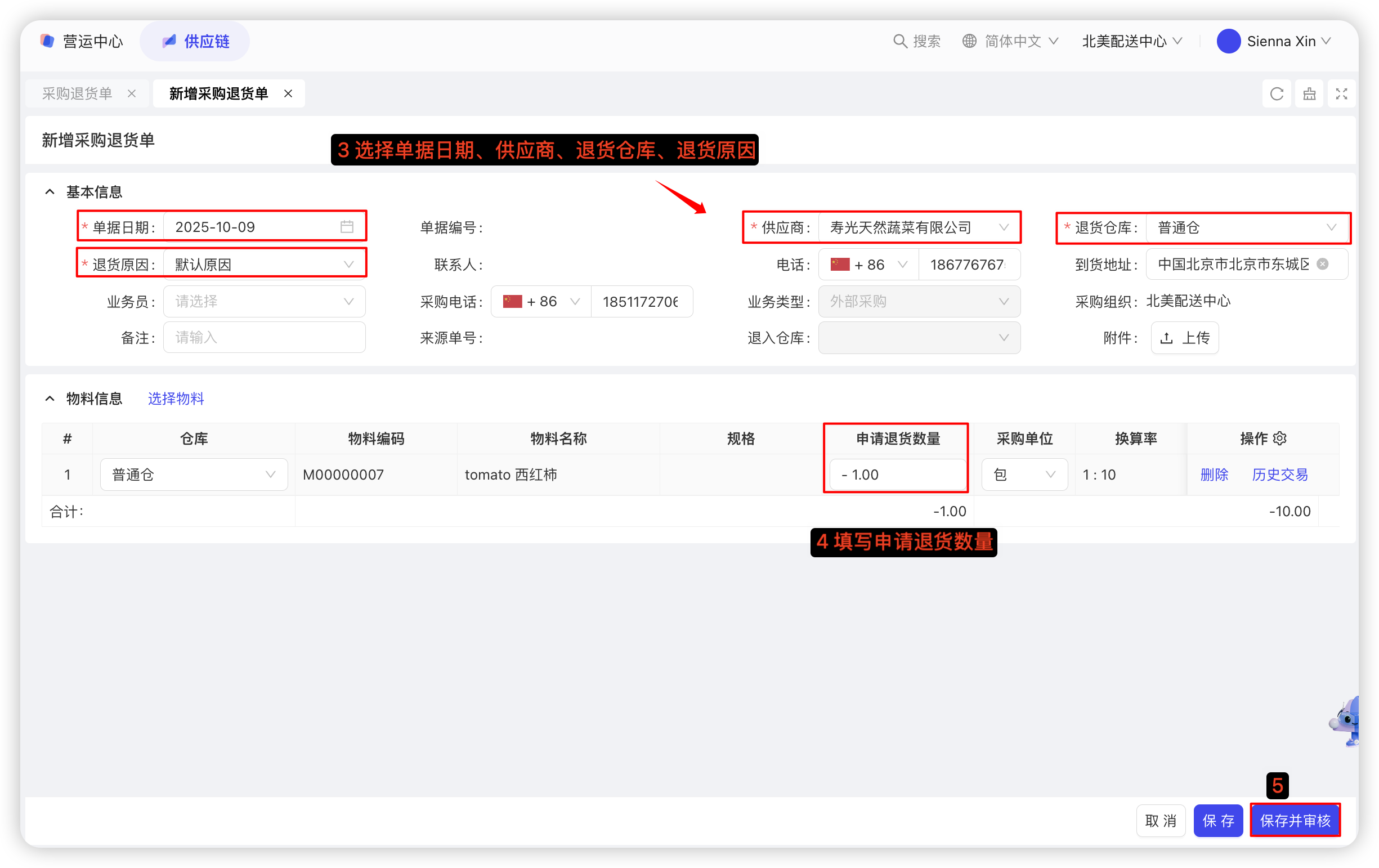The width and height of the screenshot is (1379, 868).
Task: Click the refresh icon in tab bar
Action: tap(1277, 94)
